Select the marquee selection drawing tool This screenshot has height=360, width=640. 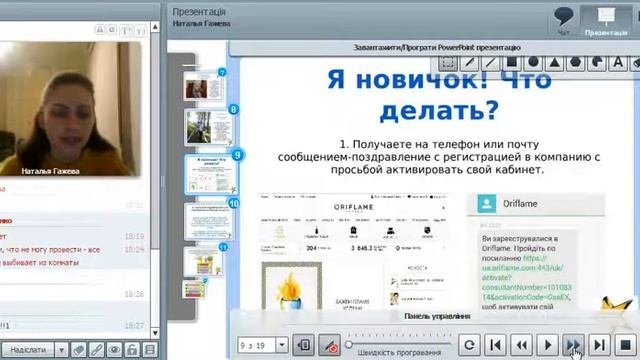pyautogui.click(x=448, y=63)
